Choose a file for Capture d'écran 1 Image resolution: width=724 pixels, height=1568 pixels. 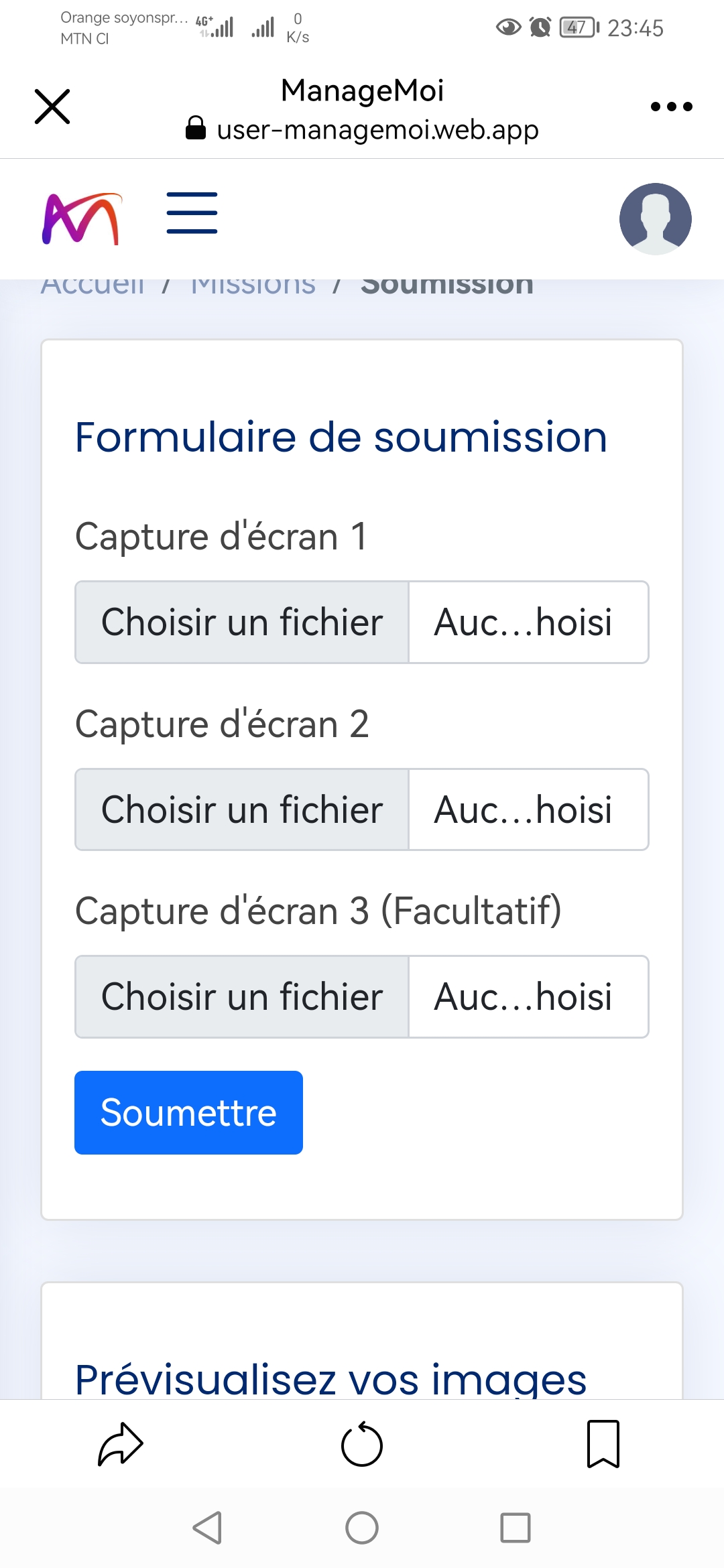tap(242, 623)
